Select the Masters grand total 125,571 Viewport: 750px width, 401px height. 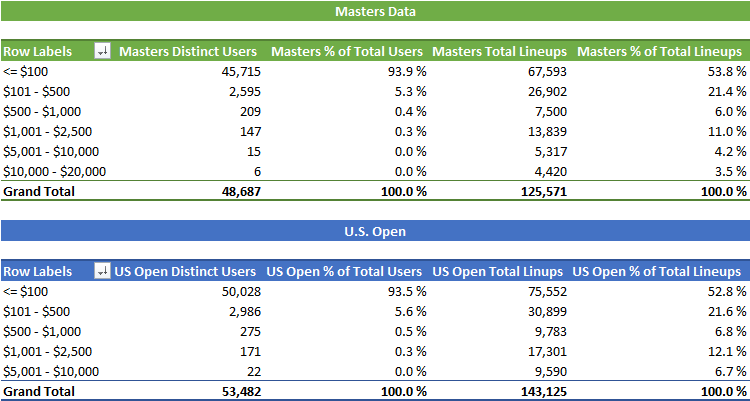pyautogui.click(x=544, y=192)
